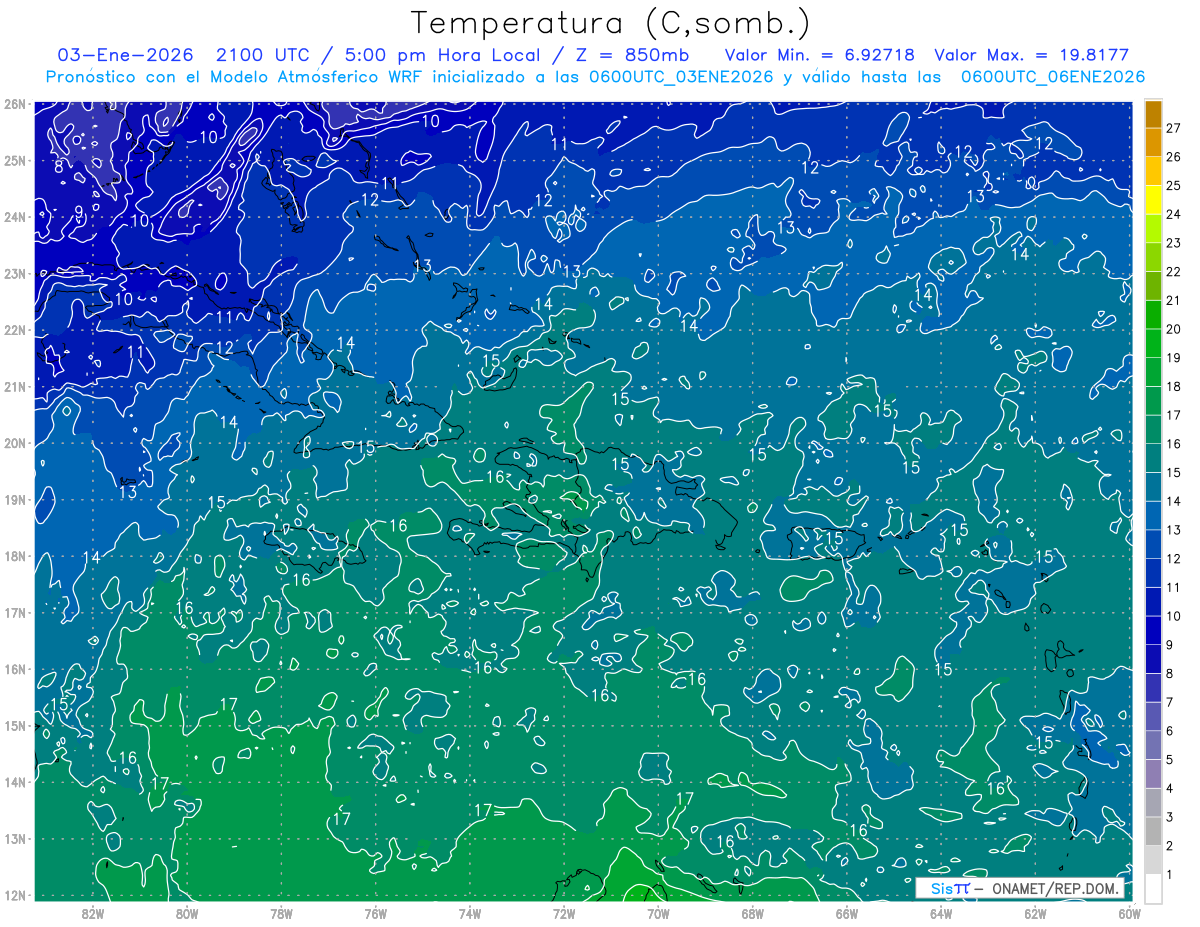Viewport: 1200px width, 927px height.
Task: Click colorbar label "20"
Action: 1174,329
